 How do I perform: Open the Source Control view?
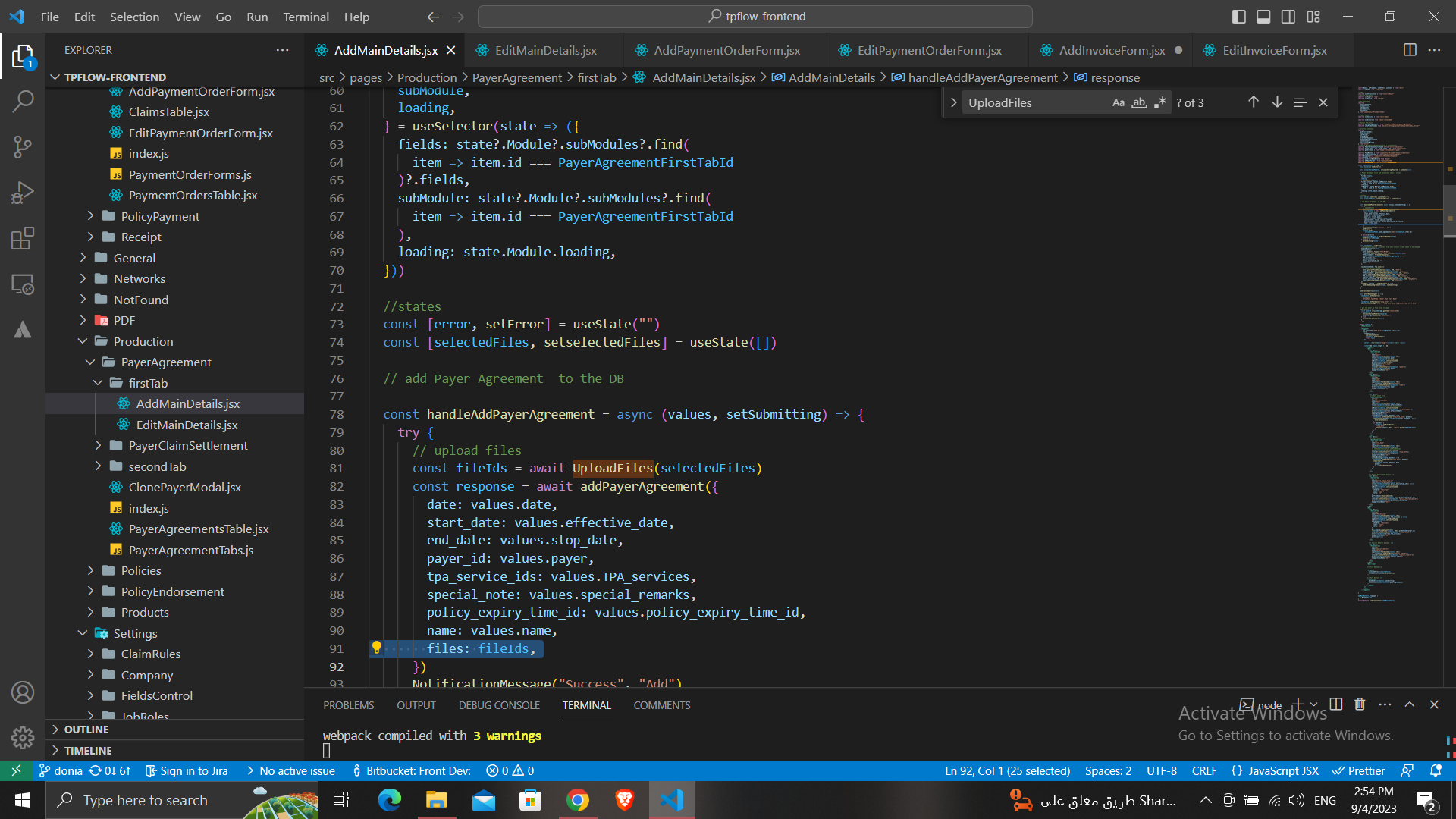pos(23,146)
